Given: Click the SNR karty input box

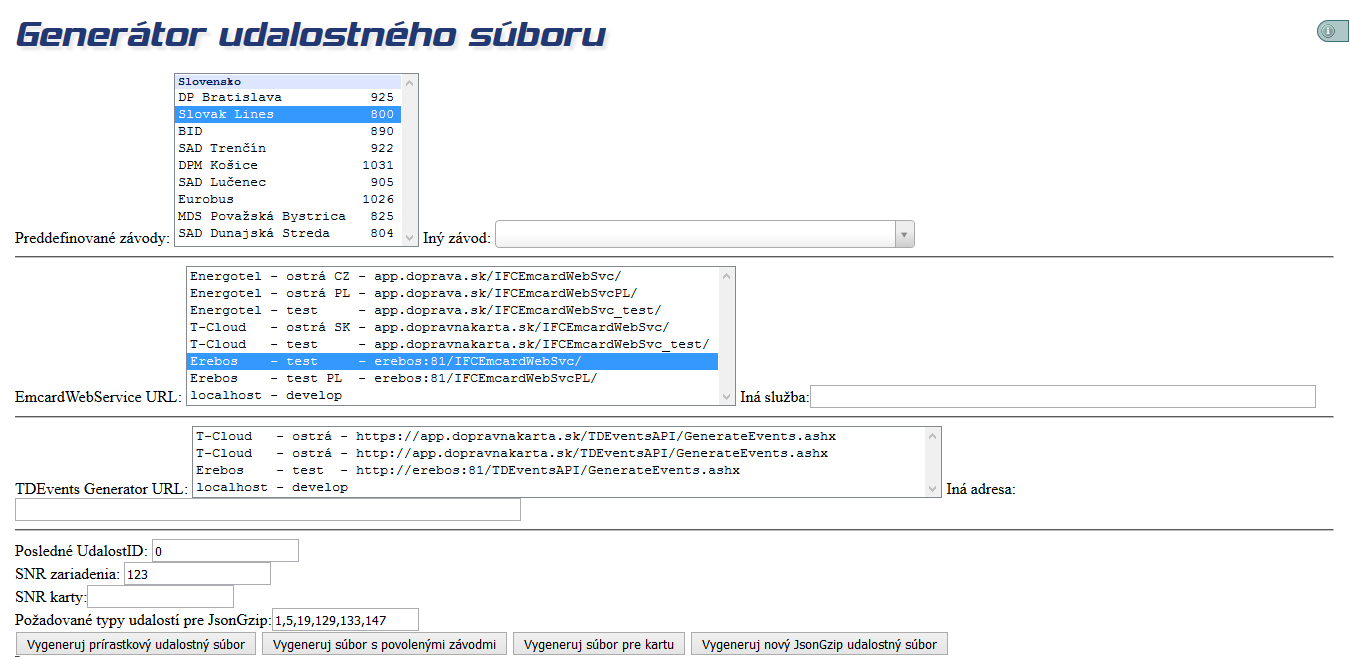Looking at the screenshot, I should [161, 597].
